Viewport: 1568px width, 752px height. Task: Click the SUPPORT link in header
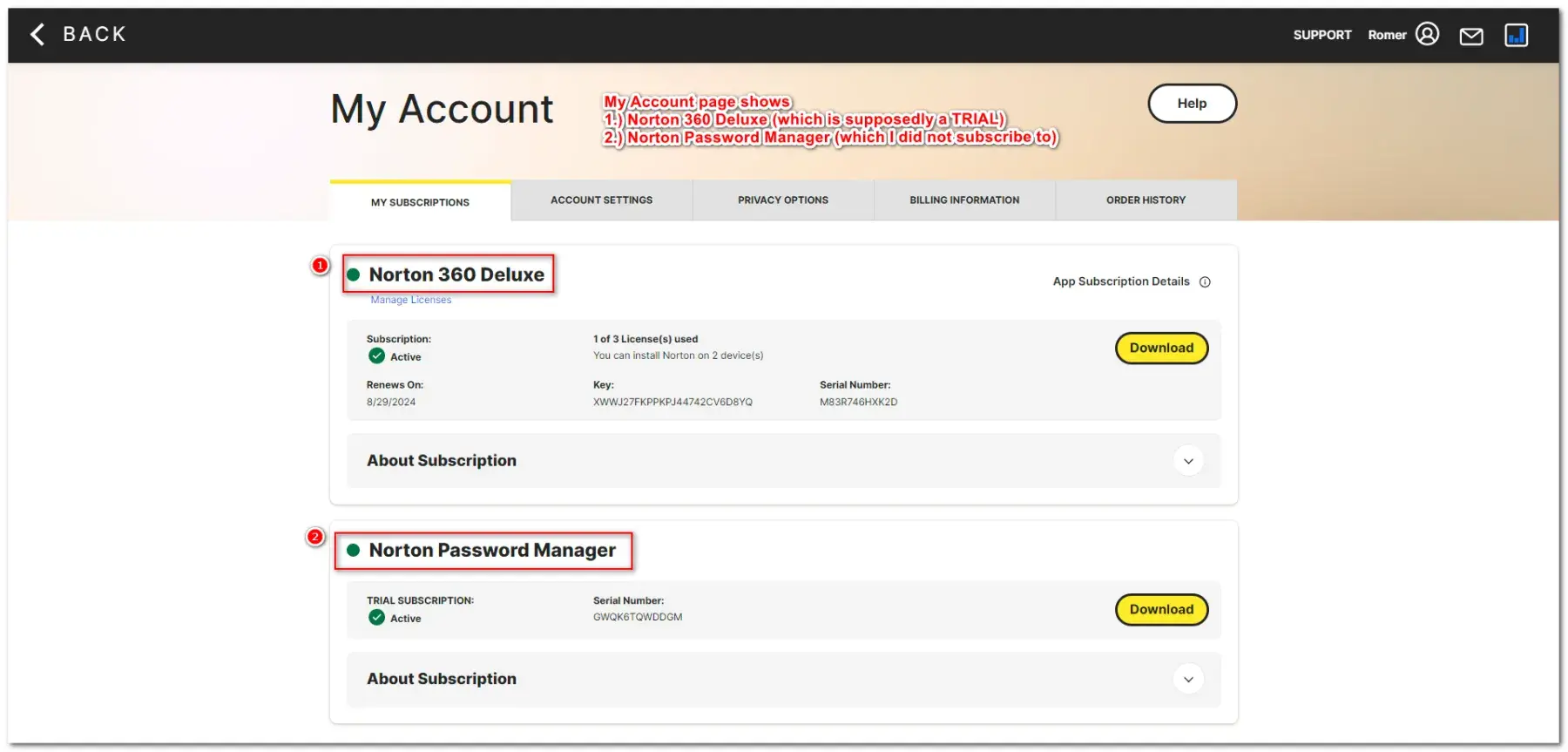point(1321,35)
